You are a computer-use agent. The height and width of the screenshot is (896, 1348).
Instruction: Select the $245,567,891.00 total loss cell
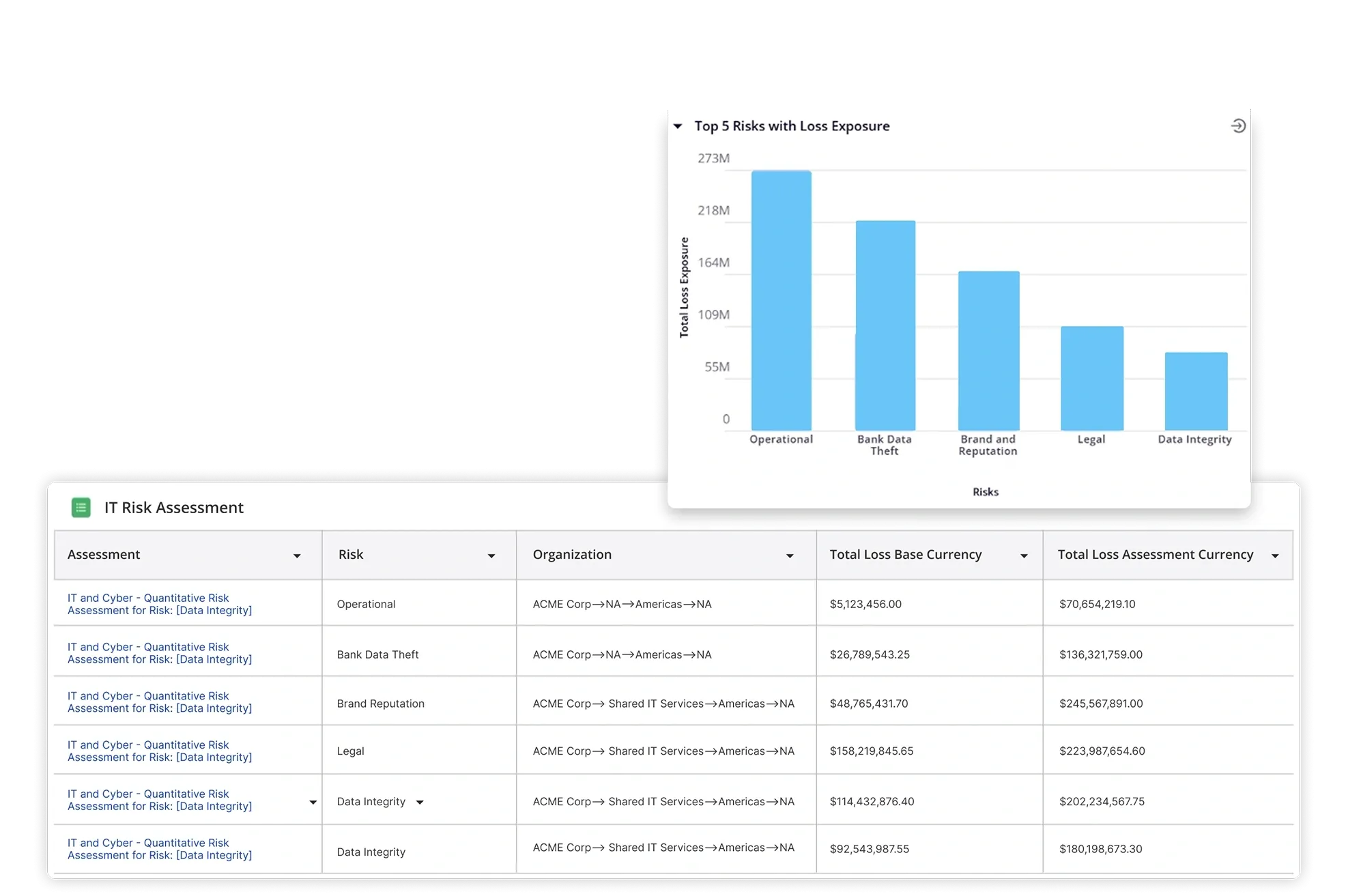[1100, 704]
